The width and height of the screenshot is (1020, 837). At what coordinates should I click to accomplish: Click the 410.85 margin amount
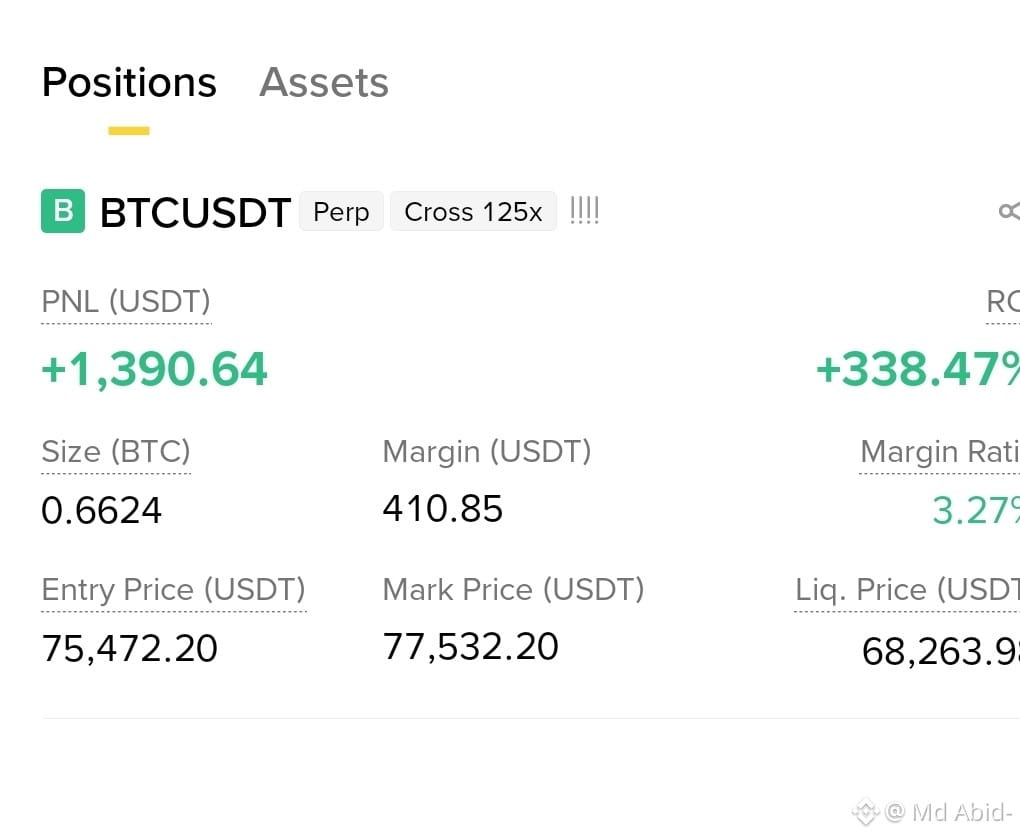442,509
